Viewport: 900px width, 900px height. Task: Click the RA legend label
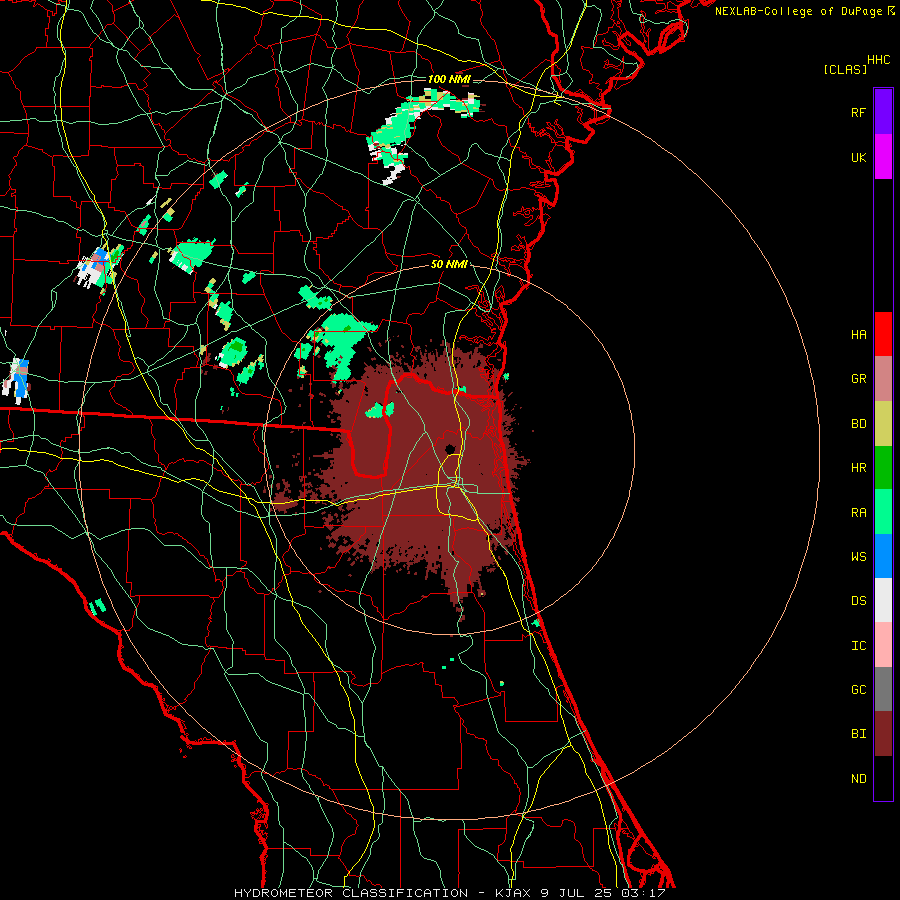point(858,513)
